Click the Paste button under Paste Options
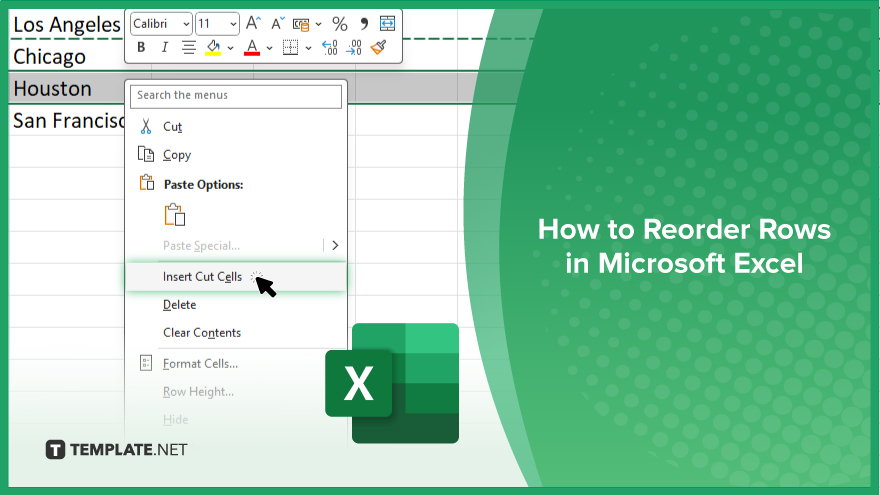The image size is (880, 495). click(x=175, y=215)
